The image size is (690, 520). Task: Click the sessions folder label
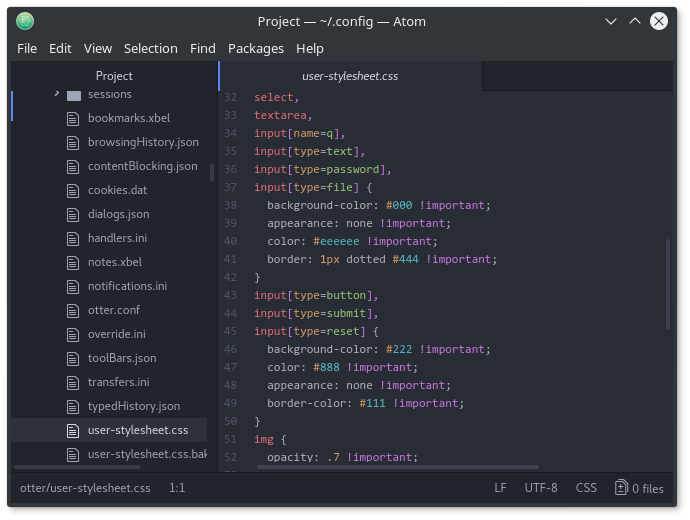coord(110,94)
